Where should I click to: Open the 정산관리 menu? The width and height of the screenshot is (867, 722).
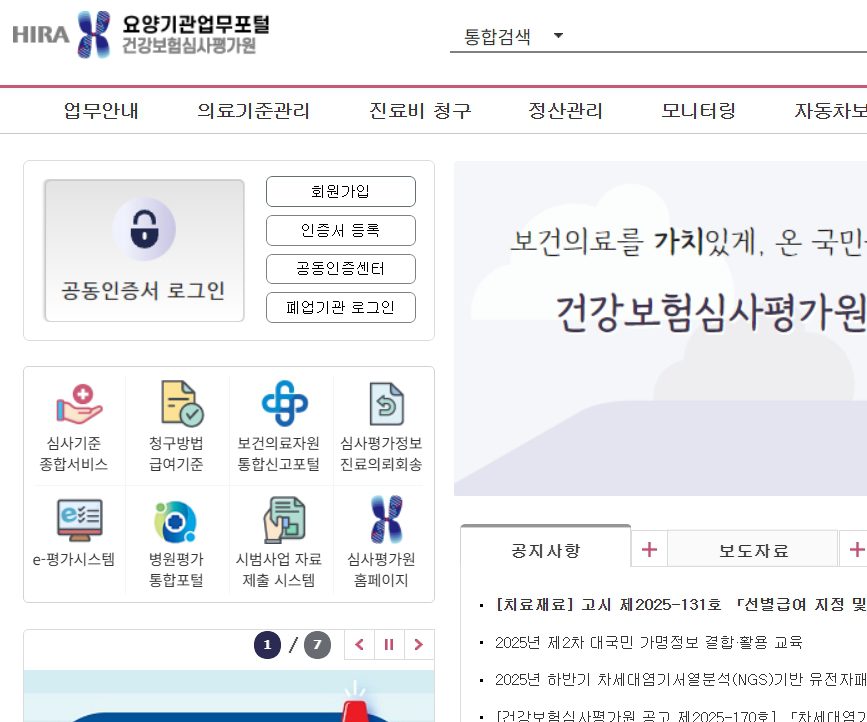click(x=565, y=111)
